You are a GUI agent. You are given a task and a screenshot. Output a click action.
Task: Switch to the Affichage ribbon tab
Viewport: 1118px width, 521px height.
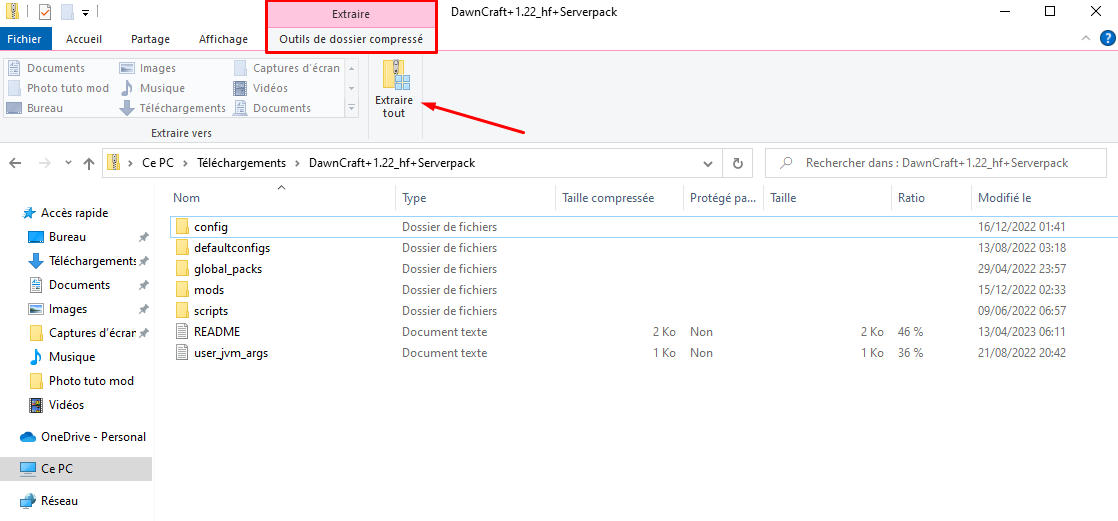point(223,39)
